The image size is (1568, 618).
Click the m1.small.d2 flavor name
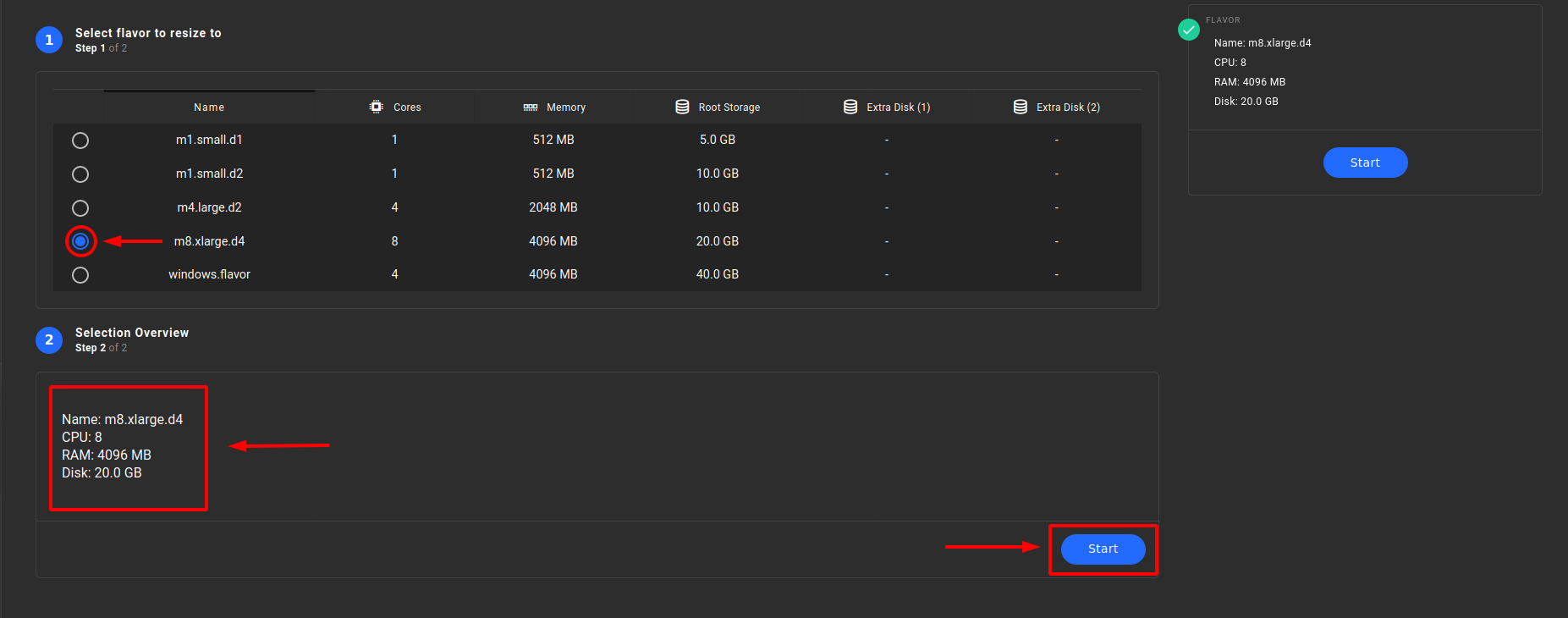click(209, 174)
